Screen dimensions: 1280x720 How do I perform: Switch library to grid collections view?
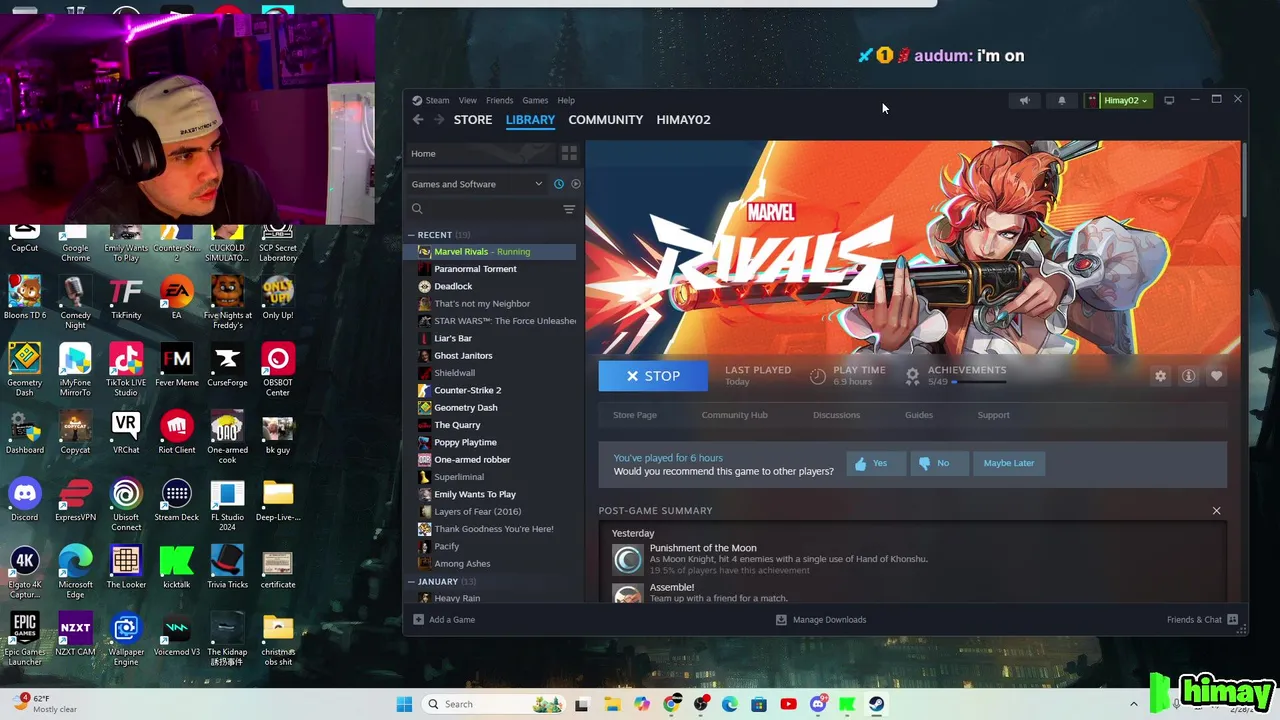coord(569,153)
